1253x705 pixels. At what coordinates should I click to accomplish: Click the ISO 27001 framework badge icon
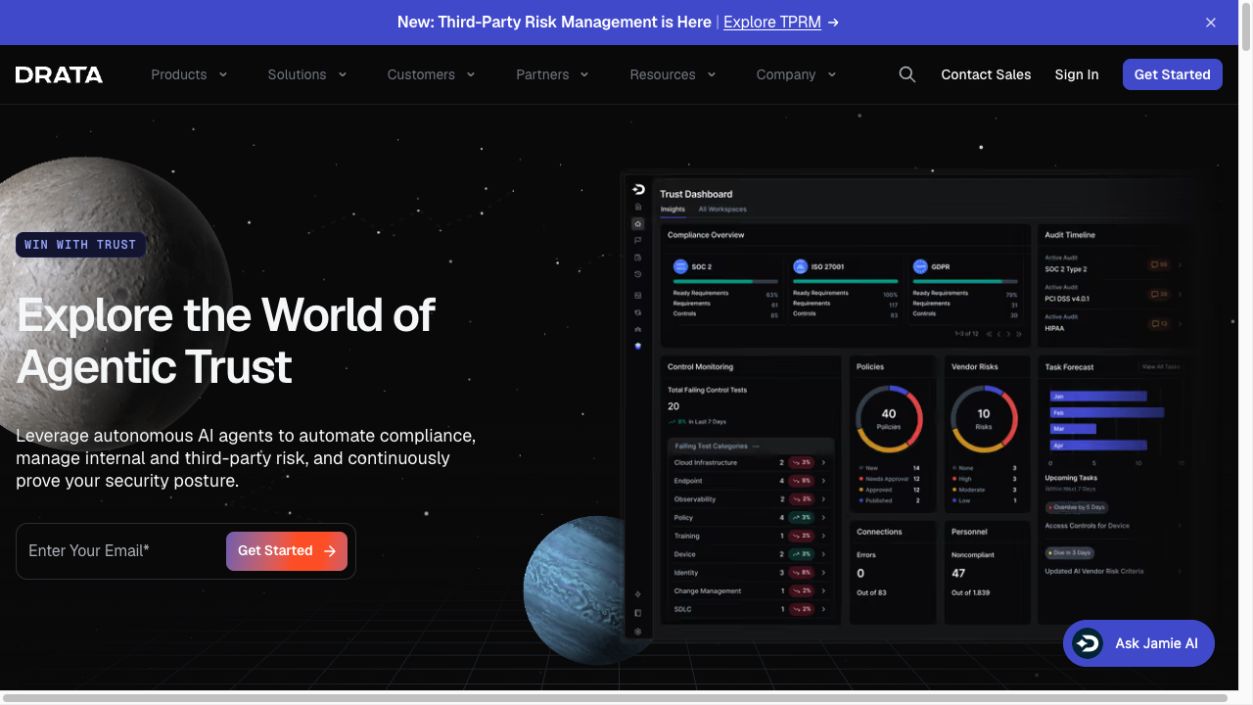tap(800, 267)
